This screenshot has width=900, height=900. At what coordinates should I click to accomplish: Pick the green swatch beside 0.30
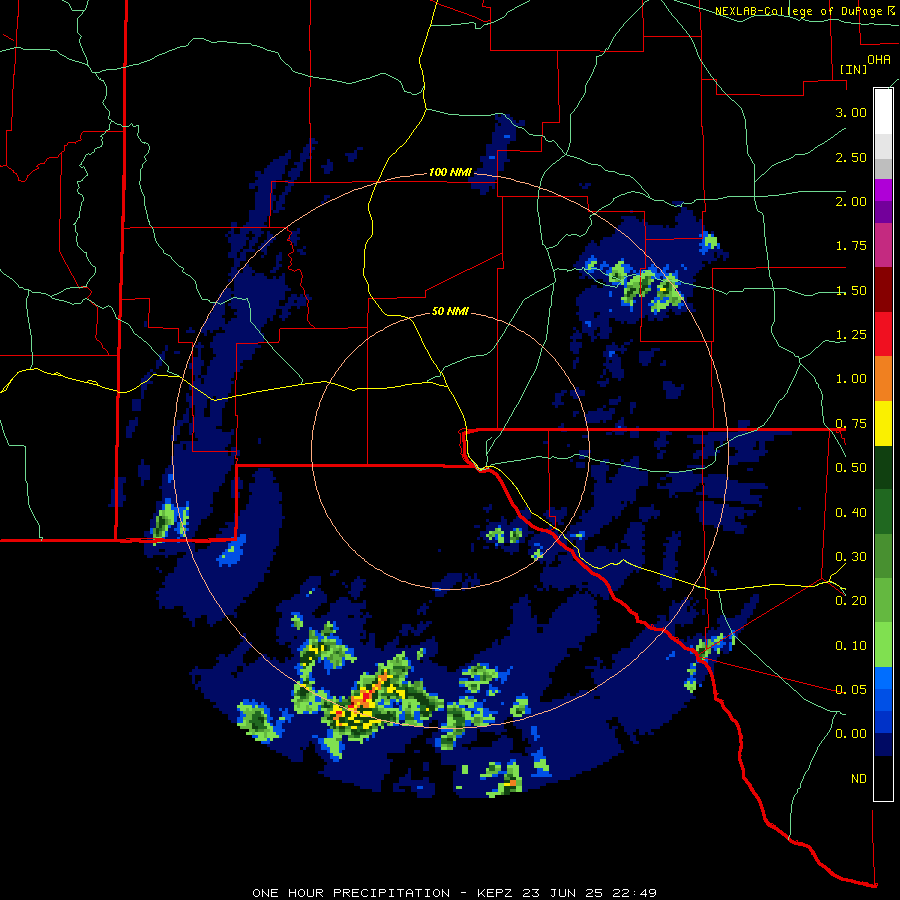click(x=883, y=556)
